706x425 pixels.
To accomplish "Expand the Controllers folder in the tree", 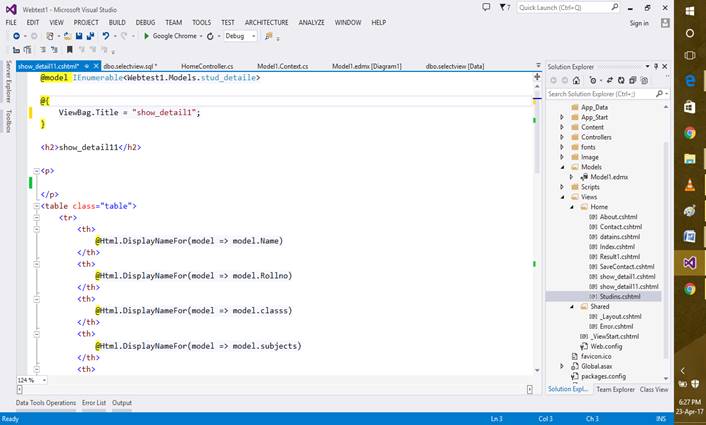I will pos(562,138).
